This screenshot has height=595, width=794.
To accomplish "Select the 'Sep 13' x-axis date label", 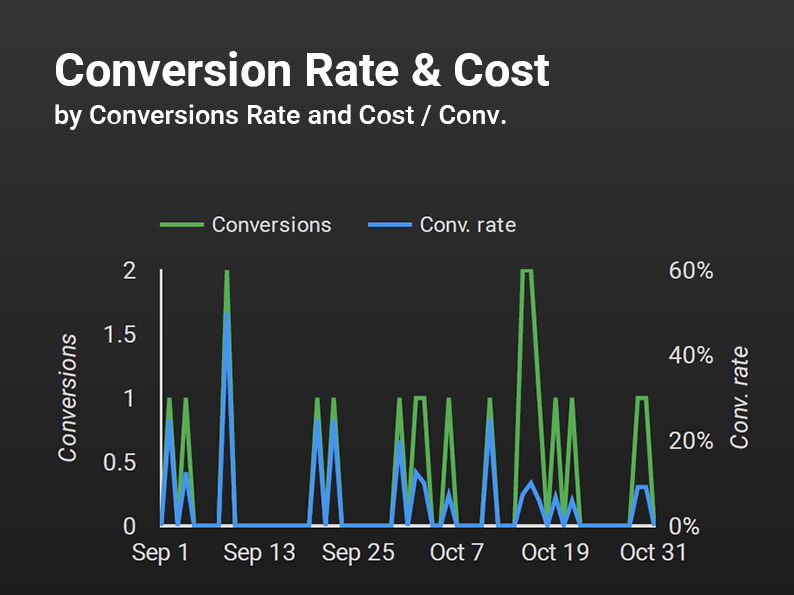I will tap(259, 553).
